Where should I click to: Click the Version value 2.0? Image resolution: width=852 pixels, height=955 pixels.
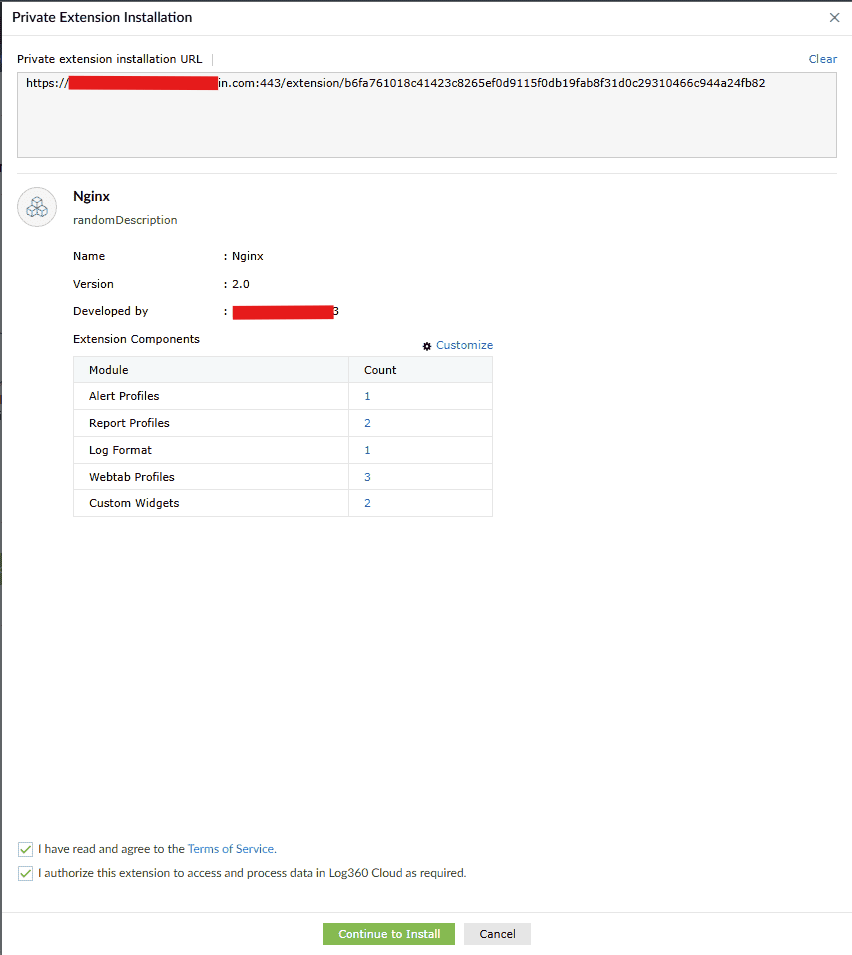pos(241,284)
